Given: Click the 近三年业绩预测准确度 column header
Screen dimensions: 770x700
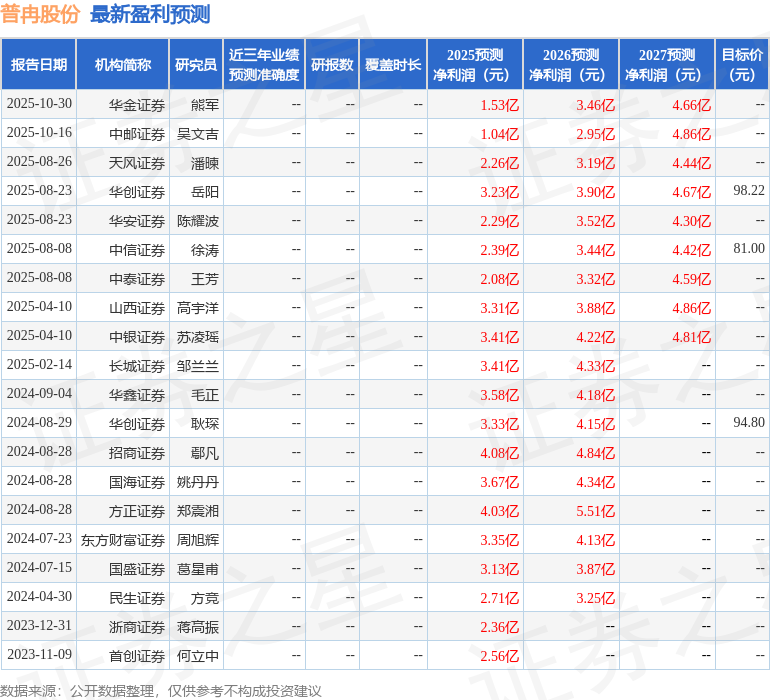Looking at the screenshot, I should [264, 65].
